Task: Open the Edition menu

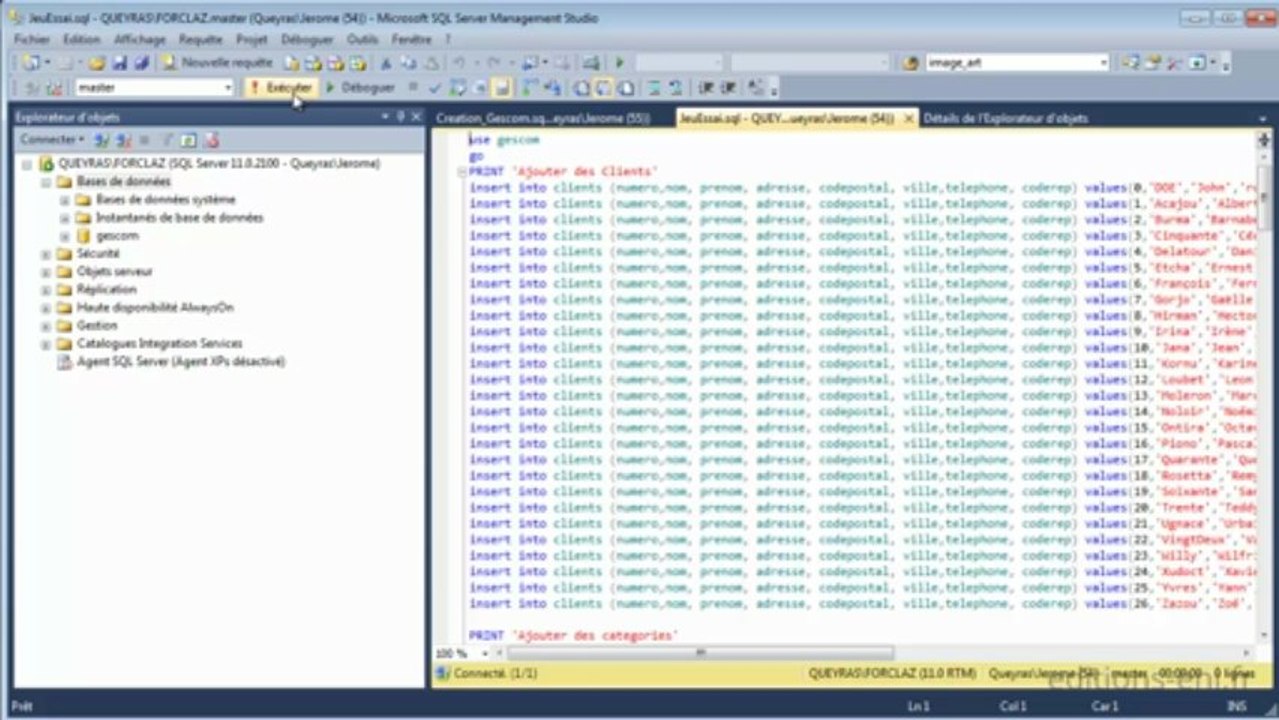Action: pyautogui.click(x=81, y=39)
